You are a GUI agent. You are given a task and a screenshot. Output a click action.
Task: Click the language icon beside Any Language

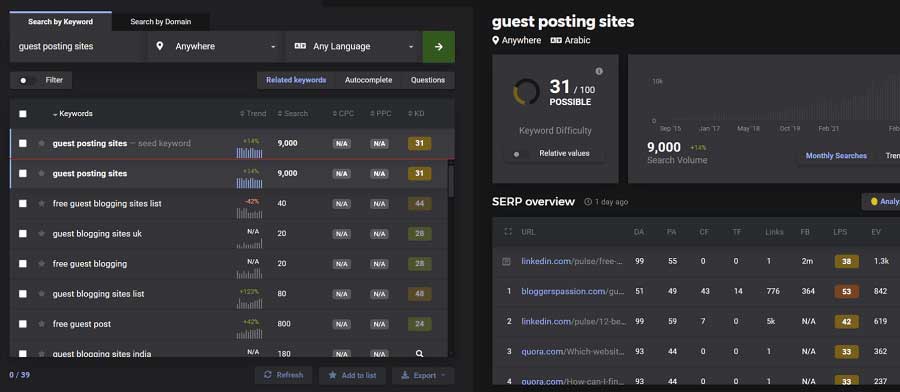coord(300,46)
